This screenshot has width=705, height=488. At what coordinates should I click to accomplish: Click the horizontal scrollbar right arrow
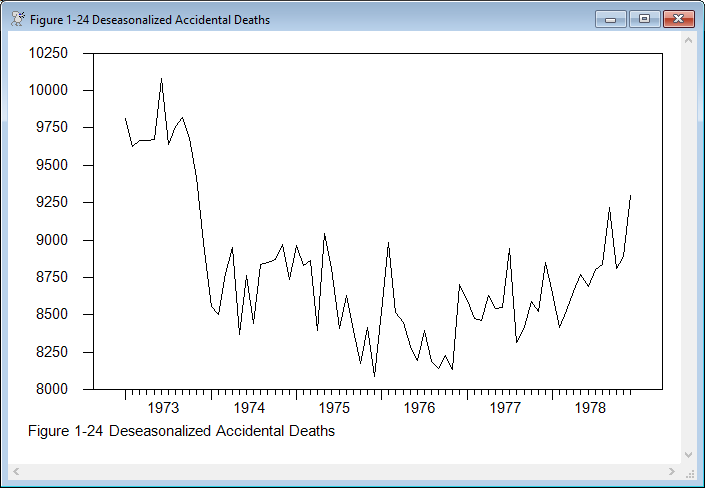(671, 471)
